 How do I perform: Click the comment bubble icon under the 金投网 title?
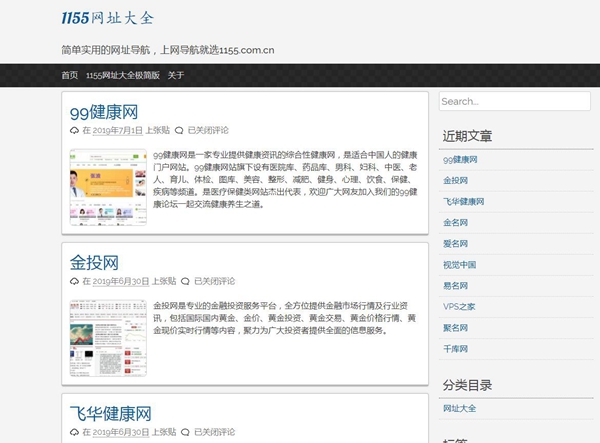click(185, 281)
